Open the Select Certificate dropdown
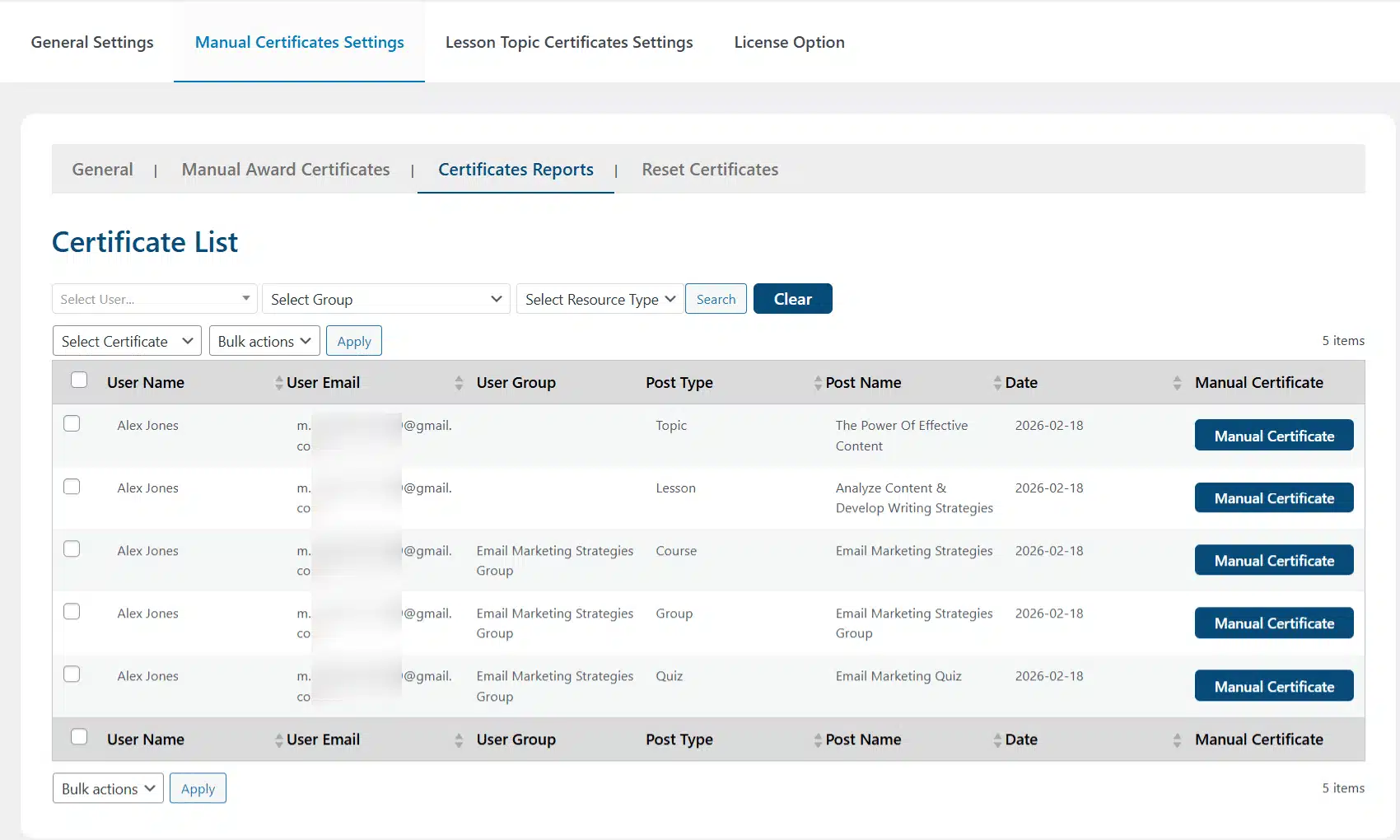Image resolution: width=1400 pixels, height=840 pixels. coord(127,341)
